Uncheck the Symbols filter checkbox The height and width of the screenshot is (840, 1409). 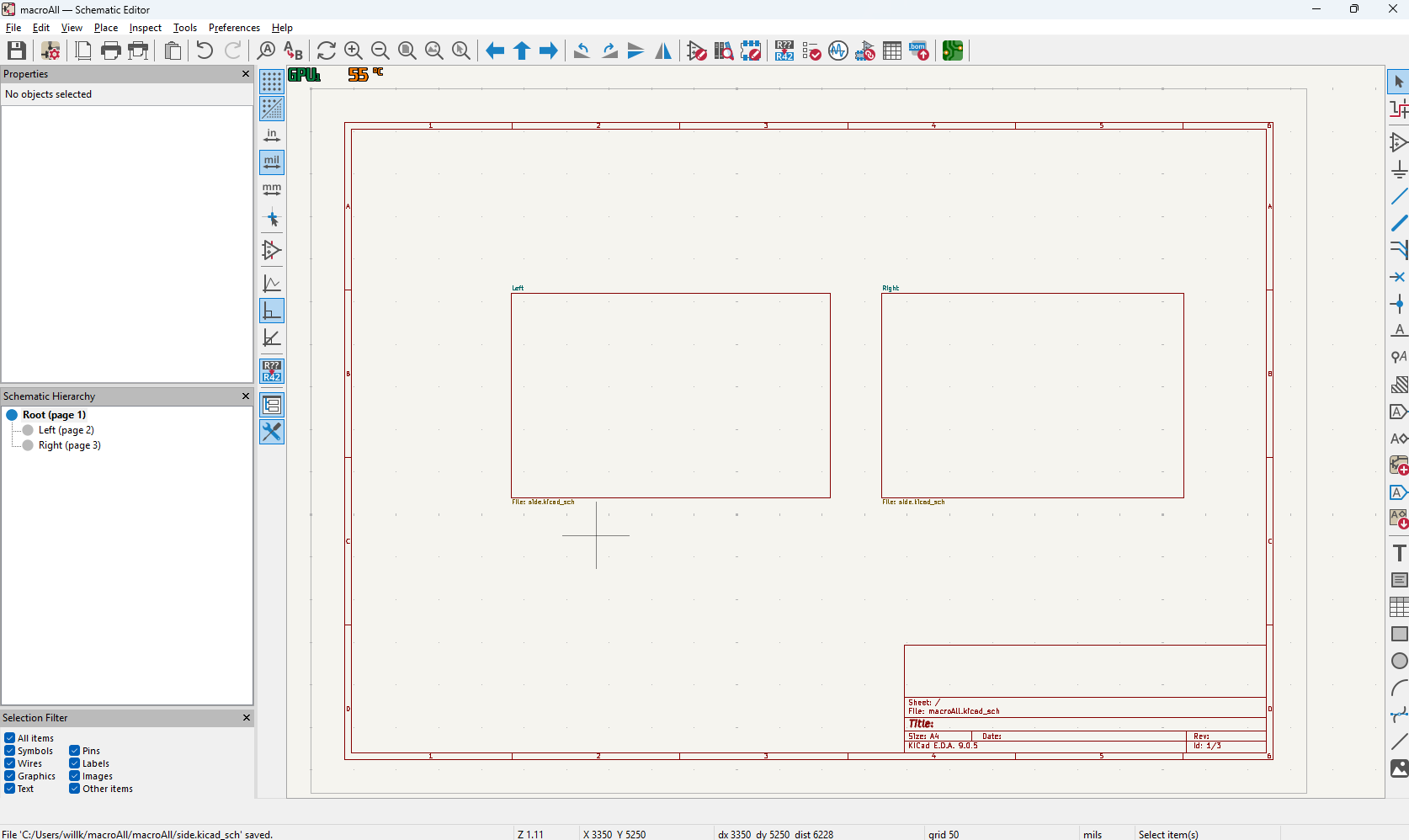(x=10, y=751)
